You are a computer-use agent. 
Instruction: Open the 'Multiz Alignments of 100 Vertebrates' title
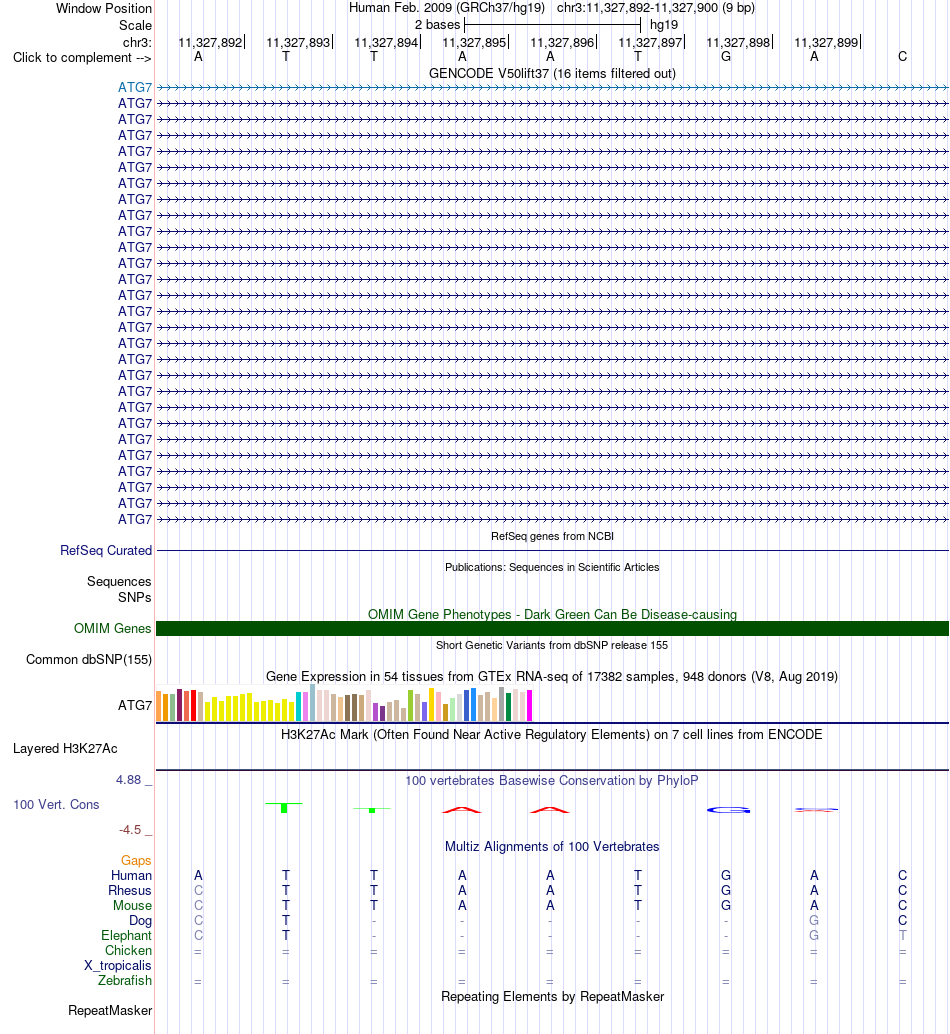point(552,846)
